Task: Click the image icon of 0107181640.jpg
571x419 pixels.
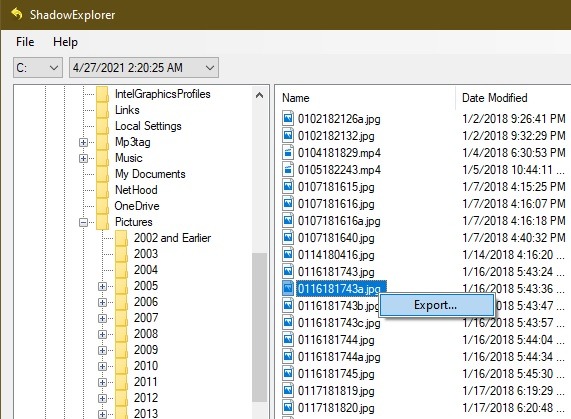Action: [288, 237]
